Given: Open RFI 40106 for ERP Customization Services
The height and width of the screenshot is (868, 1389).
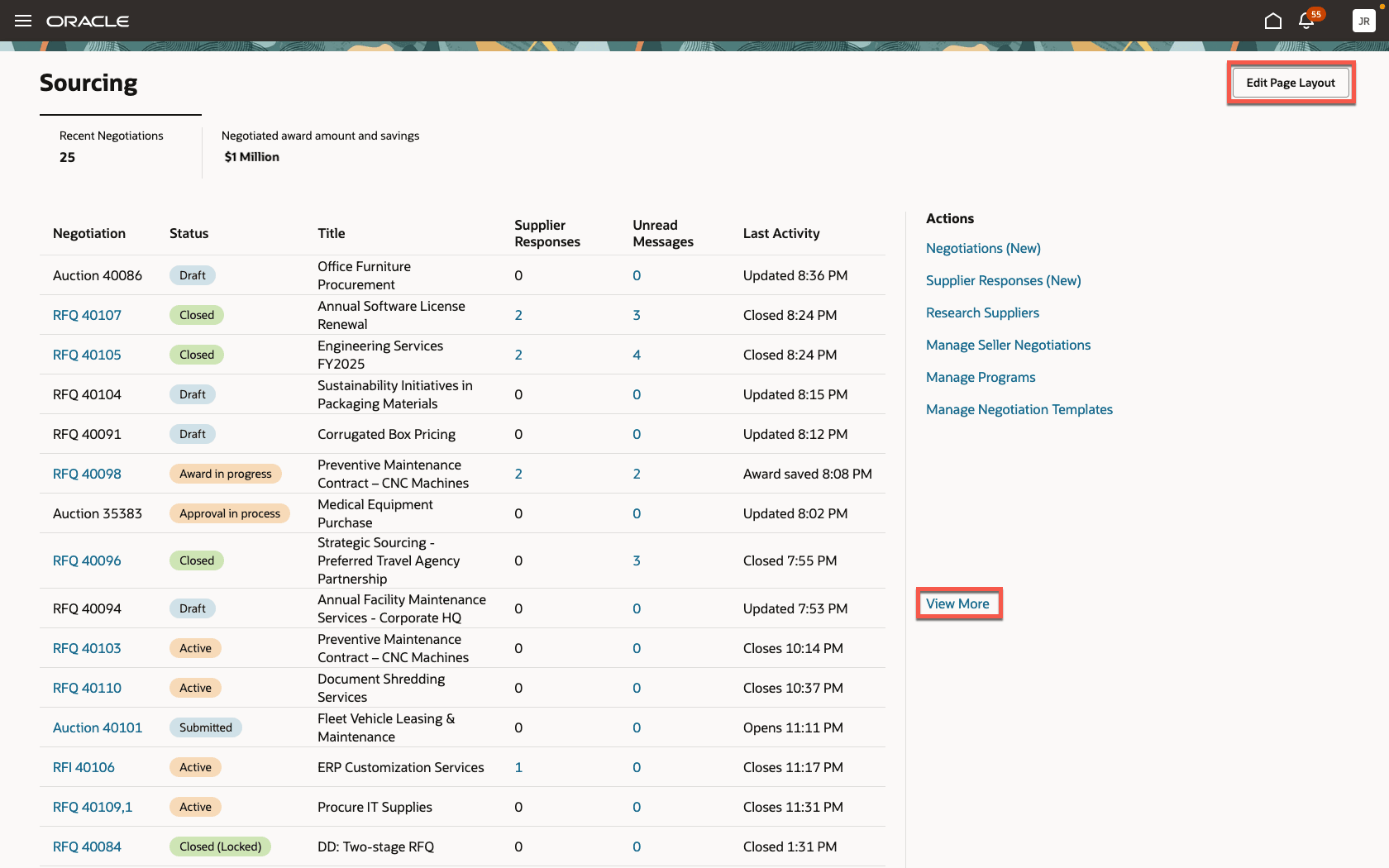Looking at the screenshot, I should tap(84, 767).
